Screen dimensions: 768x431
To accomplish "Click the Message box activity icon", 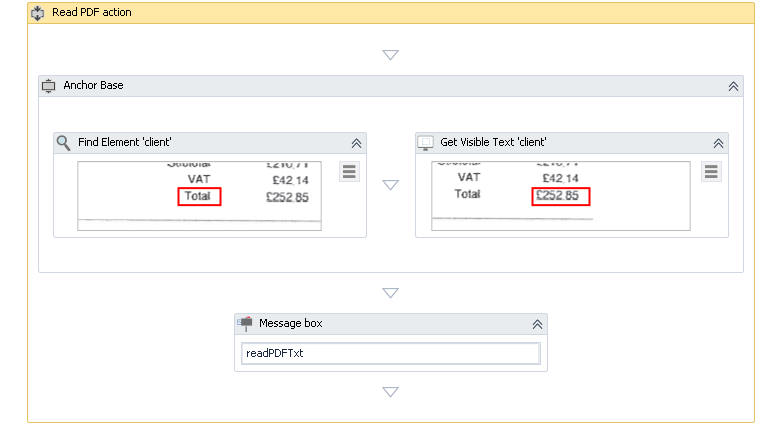I will pos(245,324).
